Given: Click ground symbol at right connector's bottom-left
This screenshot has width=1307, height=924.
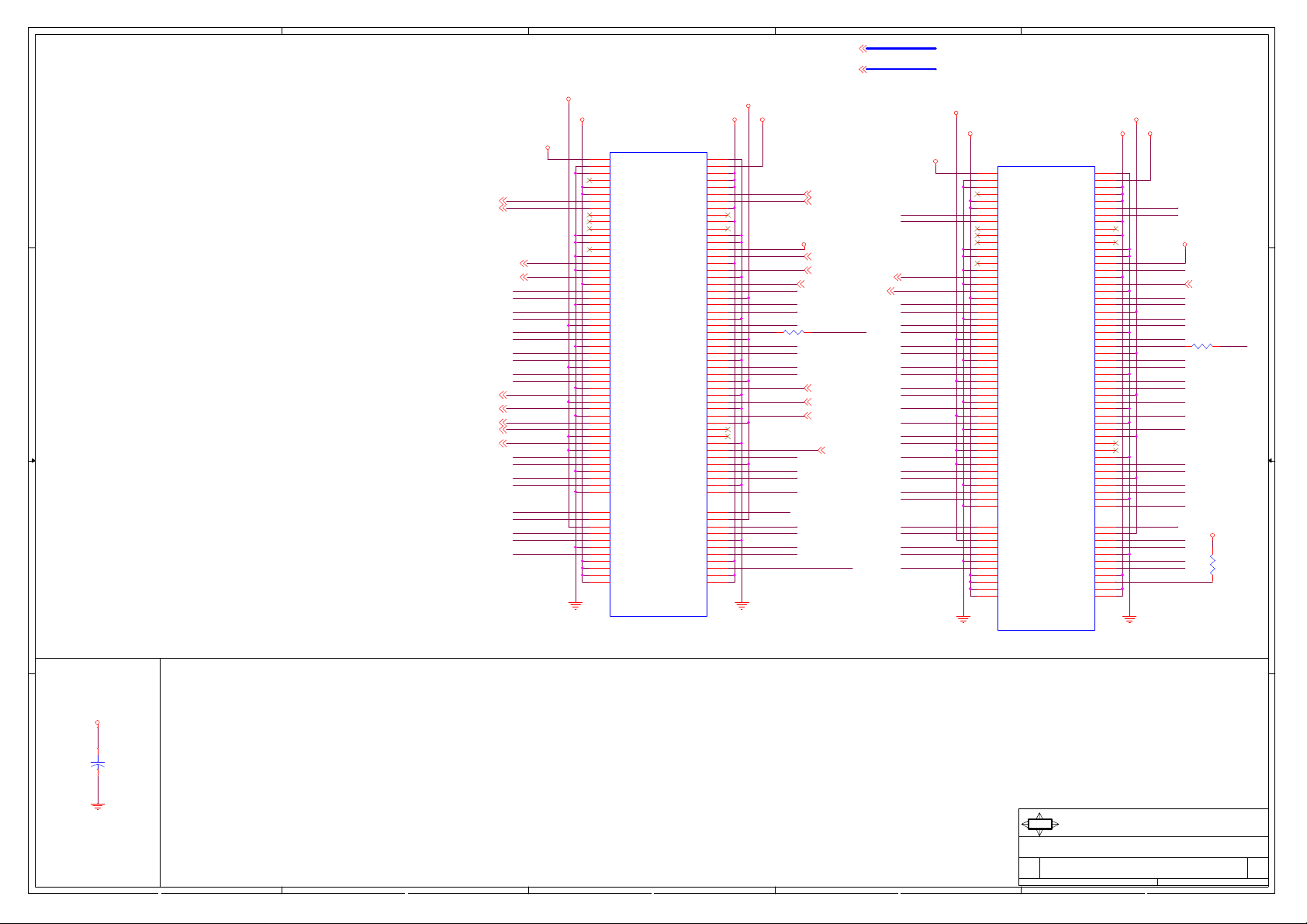Looking at the screenshot, I should tap(963, 619).
